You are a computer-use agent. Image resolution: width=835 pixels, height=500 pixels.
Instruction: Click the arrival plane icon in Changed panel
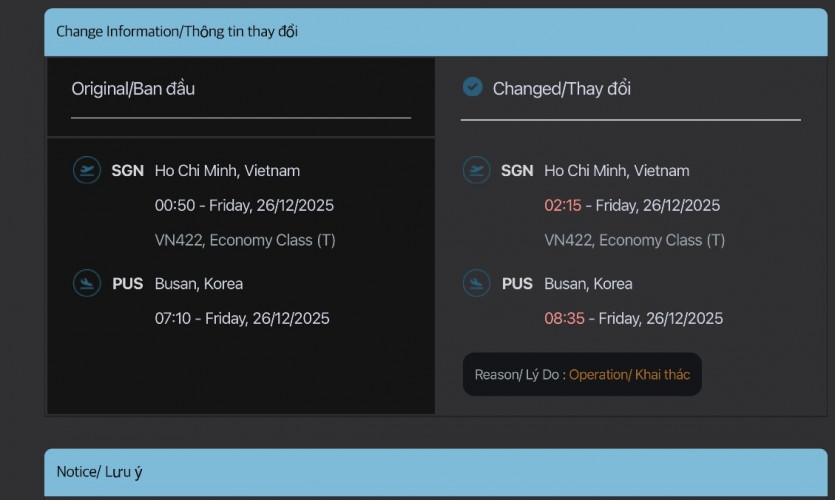tap(476, 283)
